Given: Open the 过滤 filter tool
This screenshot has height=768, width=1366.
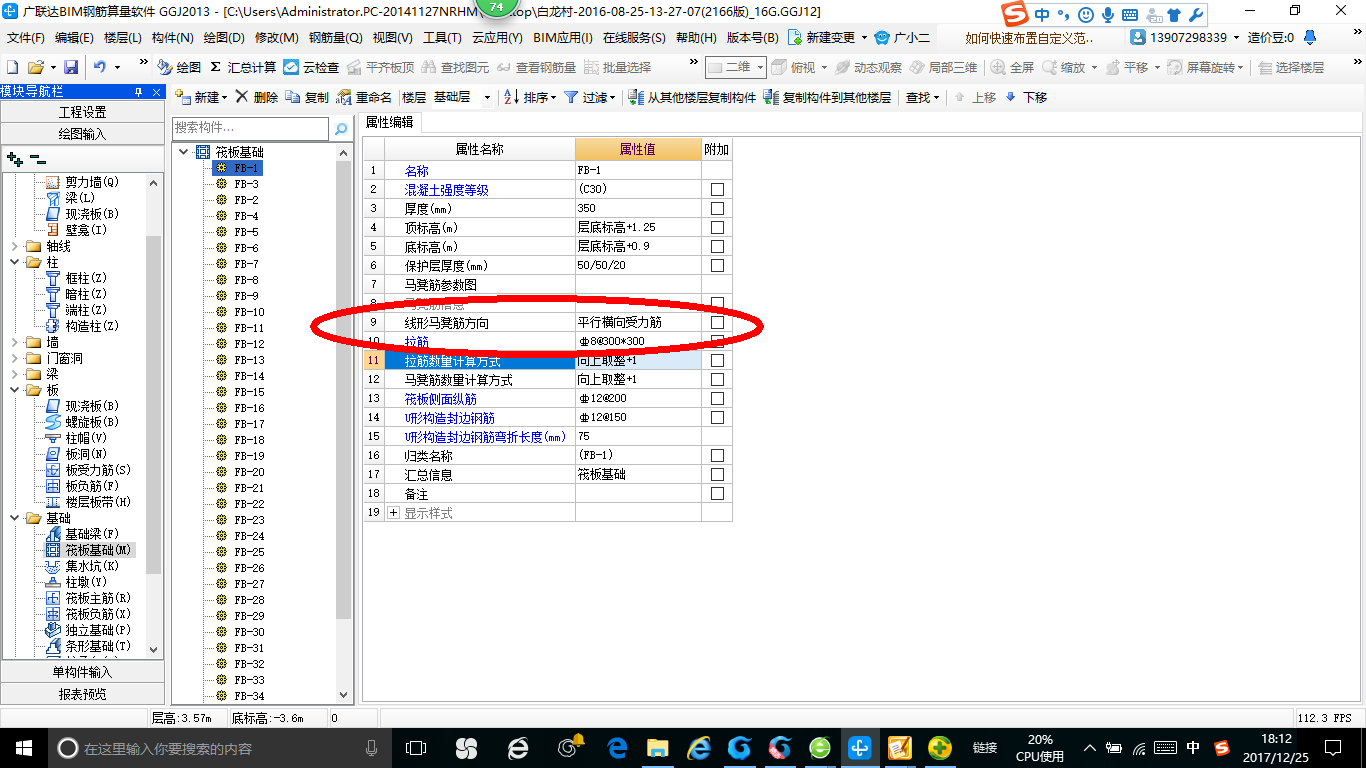Looking at the screenshot, I should (589, 97).
